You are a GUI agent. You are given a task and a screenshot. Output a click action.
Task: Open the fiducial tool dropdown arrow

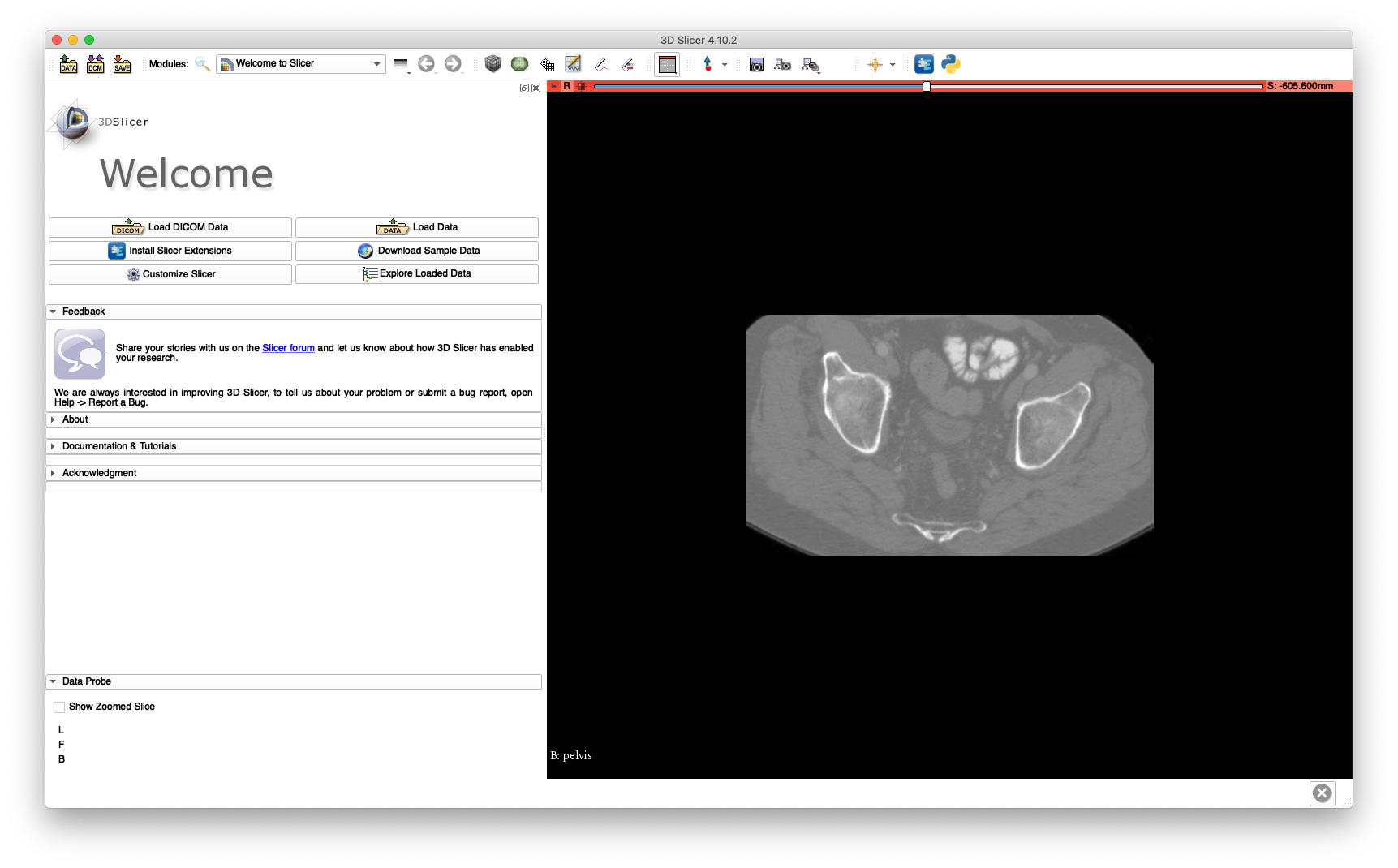[x=725, y=65]
